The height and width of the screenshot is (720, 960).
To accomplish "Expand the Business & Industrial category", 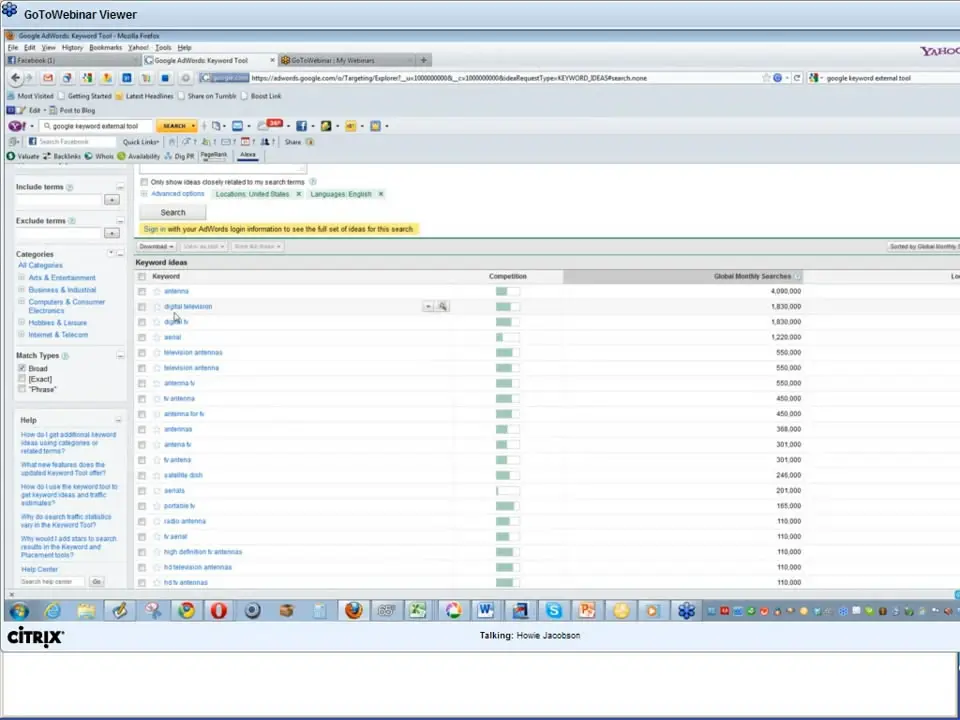I will click(x=21, y=290).
